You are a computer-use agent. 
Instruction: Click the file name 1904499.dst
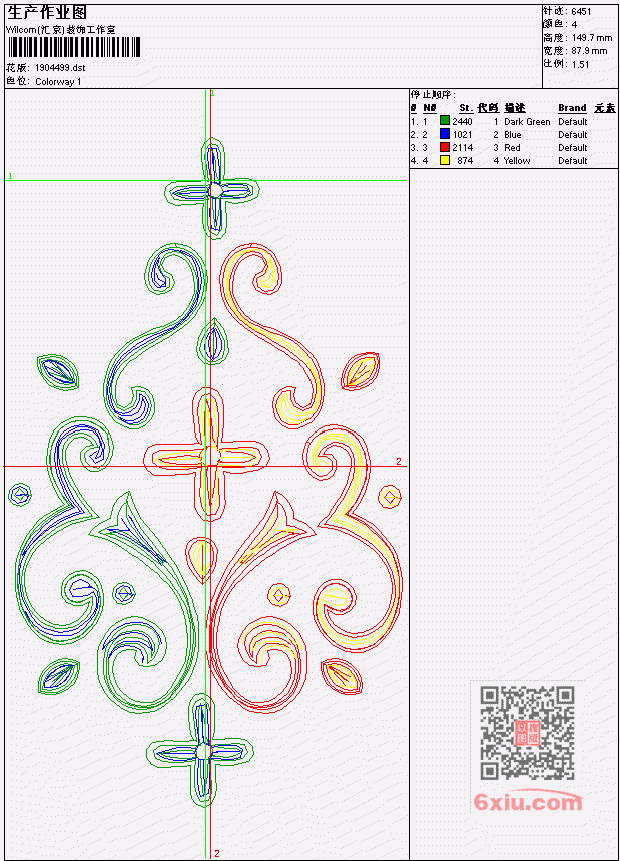60,68
